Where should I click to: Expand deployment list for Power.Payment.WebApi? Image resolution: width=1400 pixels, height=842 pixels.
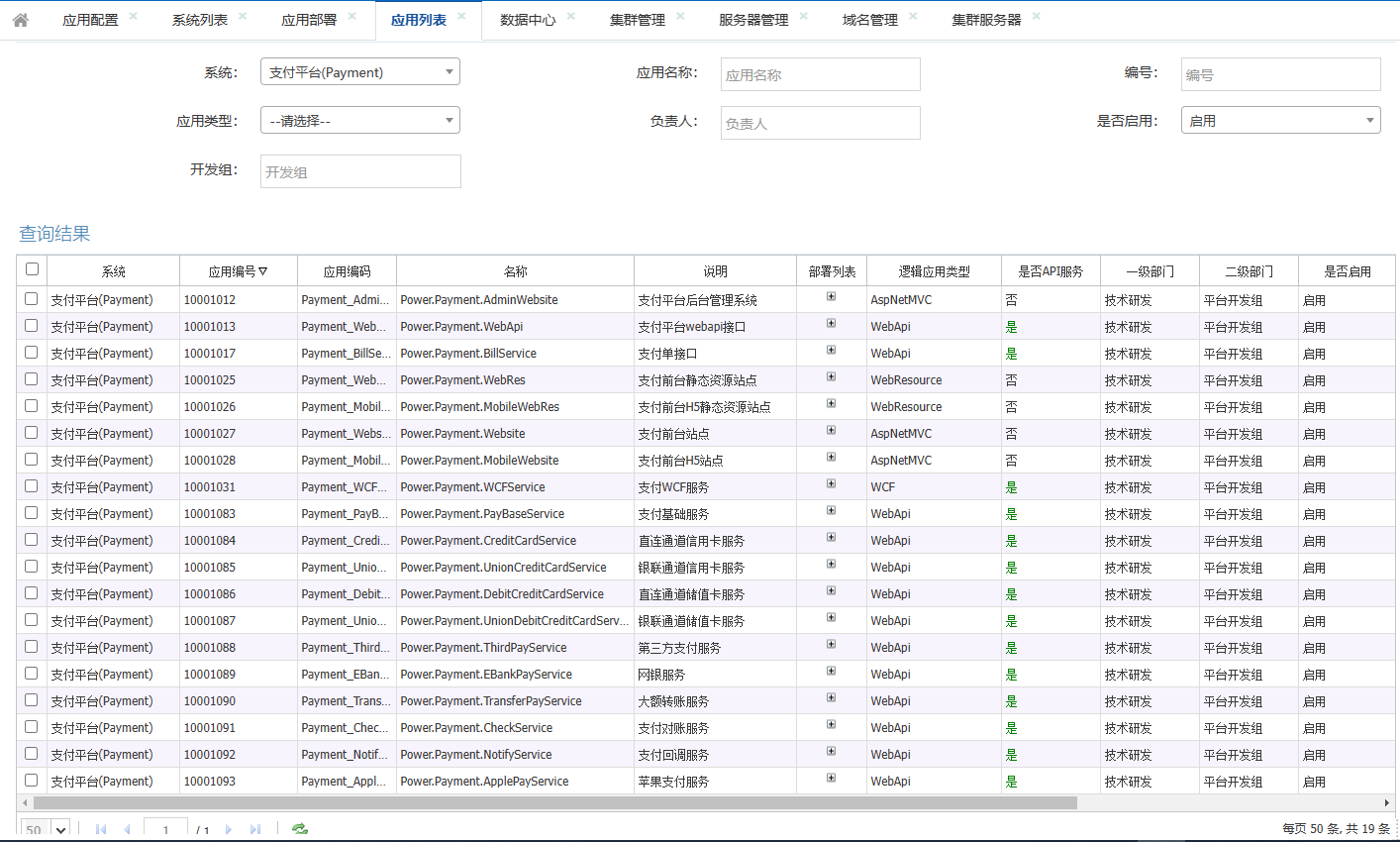coord(831,323)
